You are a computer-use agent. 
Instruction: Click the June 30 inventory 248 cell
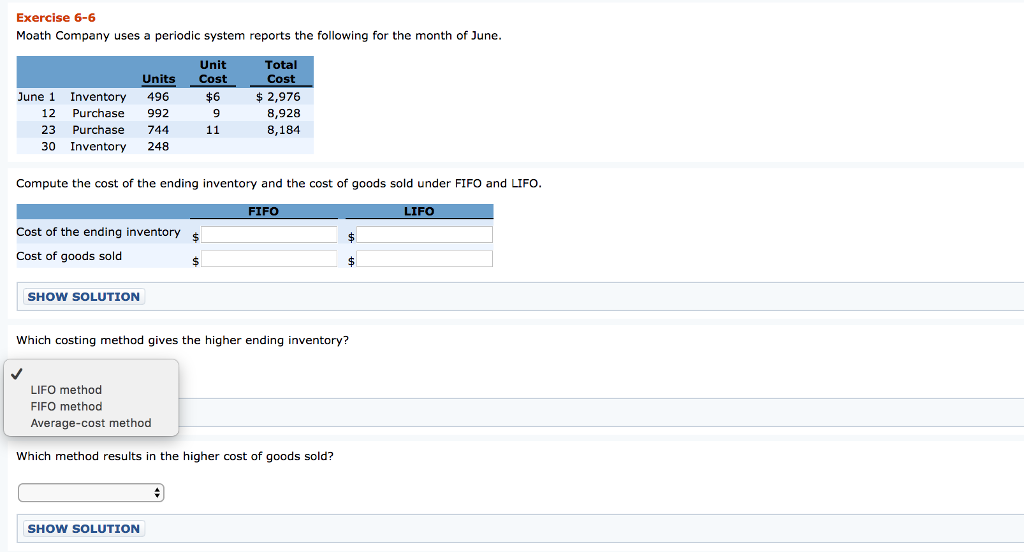pos(158,147)
